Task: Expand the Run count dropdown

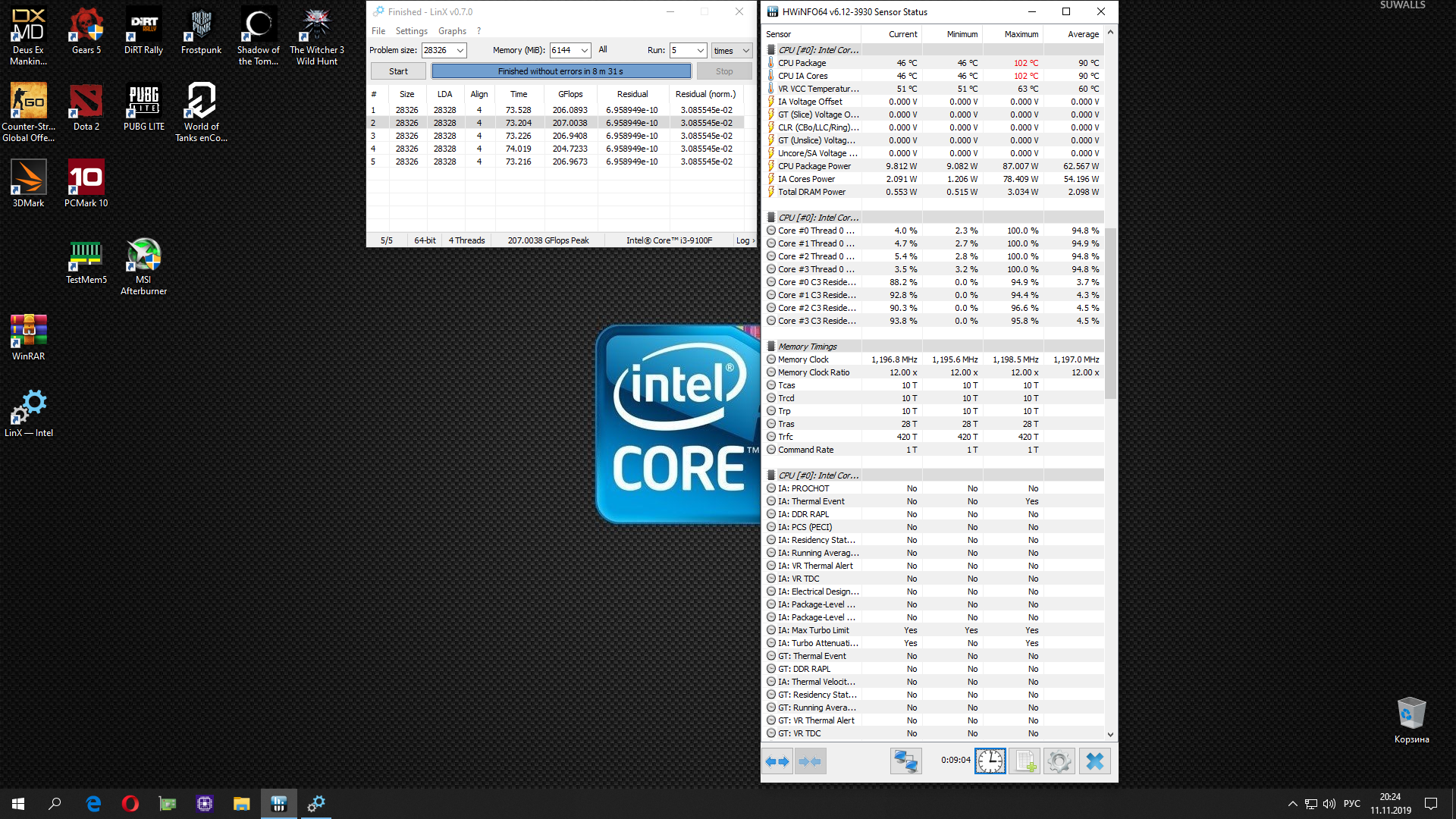Action: click(x=700, y=50)
